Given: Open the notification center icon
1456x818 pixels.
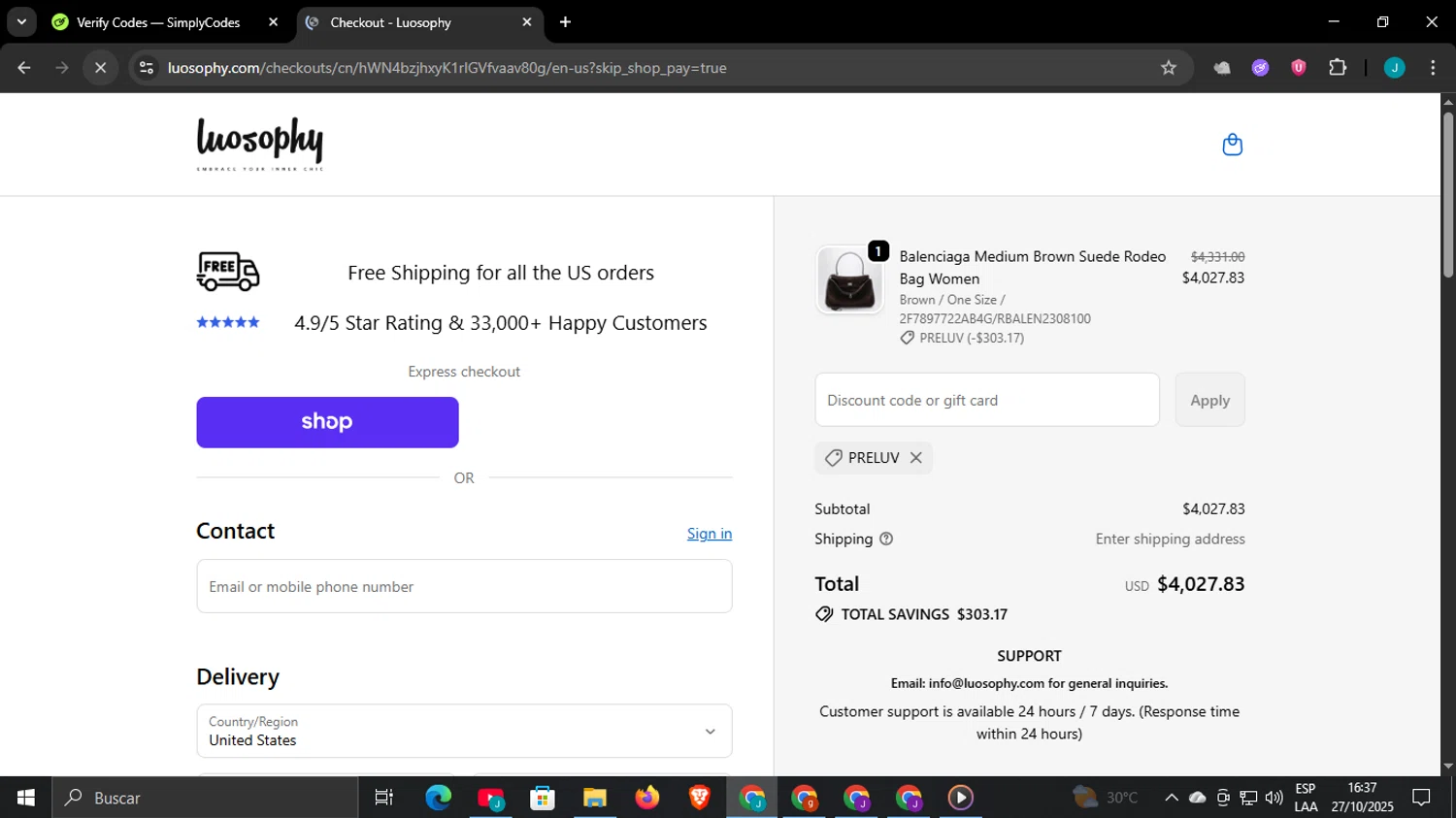Looking at the screenshot, I should point(1422,798).
